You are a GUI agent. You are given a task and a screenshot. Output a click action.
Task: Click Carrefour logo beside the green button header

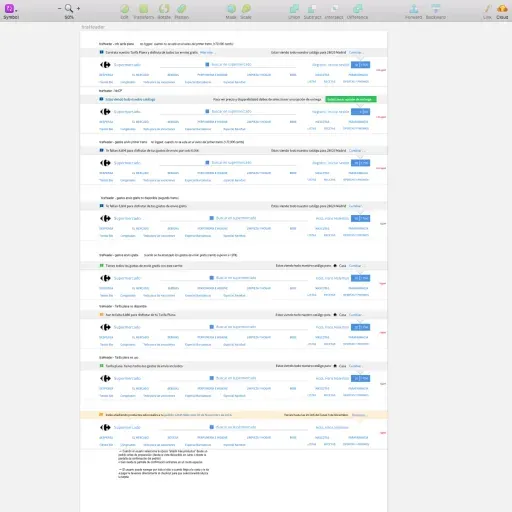point(105,112)
